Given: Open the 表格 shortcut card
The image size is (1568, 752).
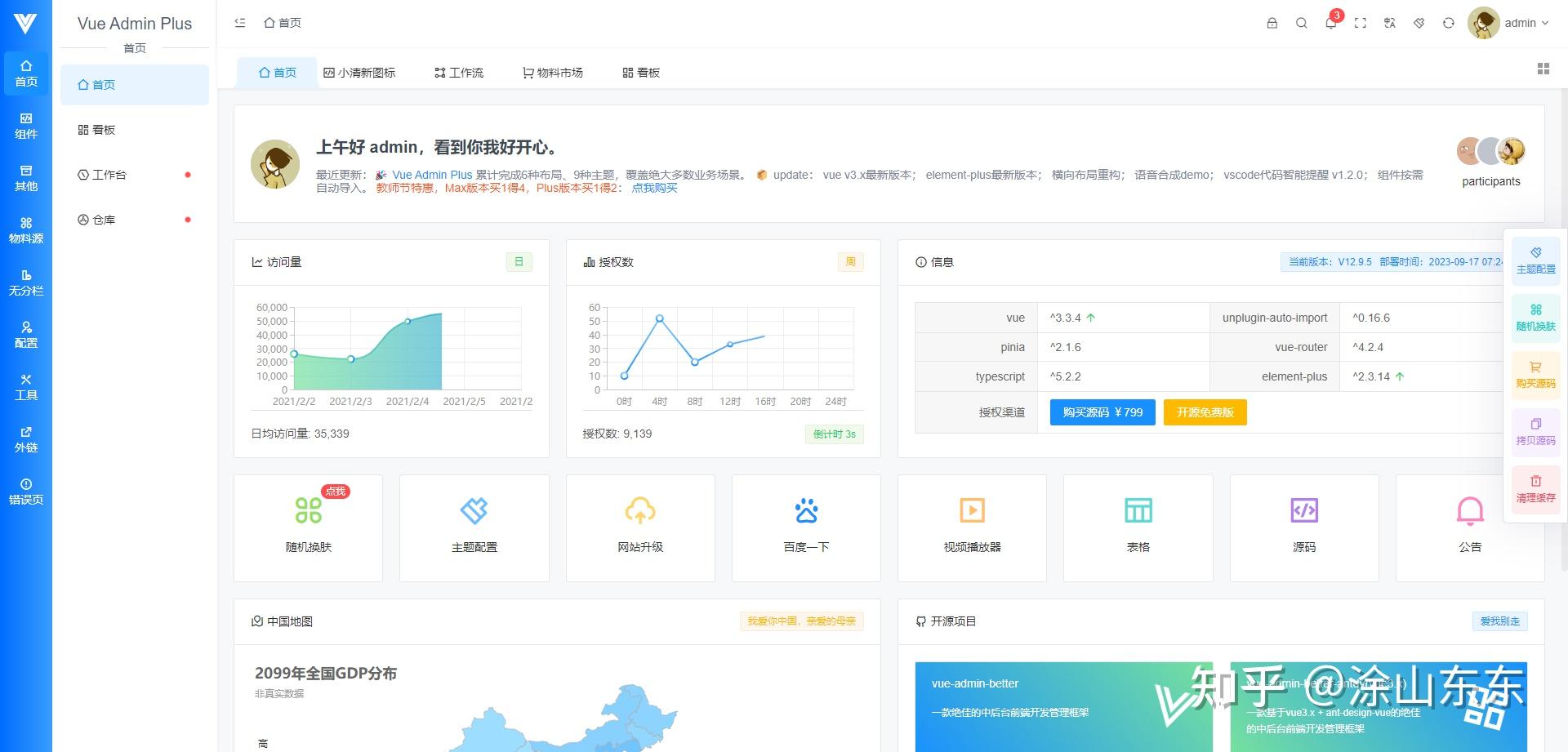Looking at the screenshot, I should tap(1138, 528).
